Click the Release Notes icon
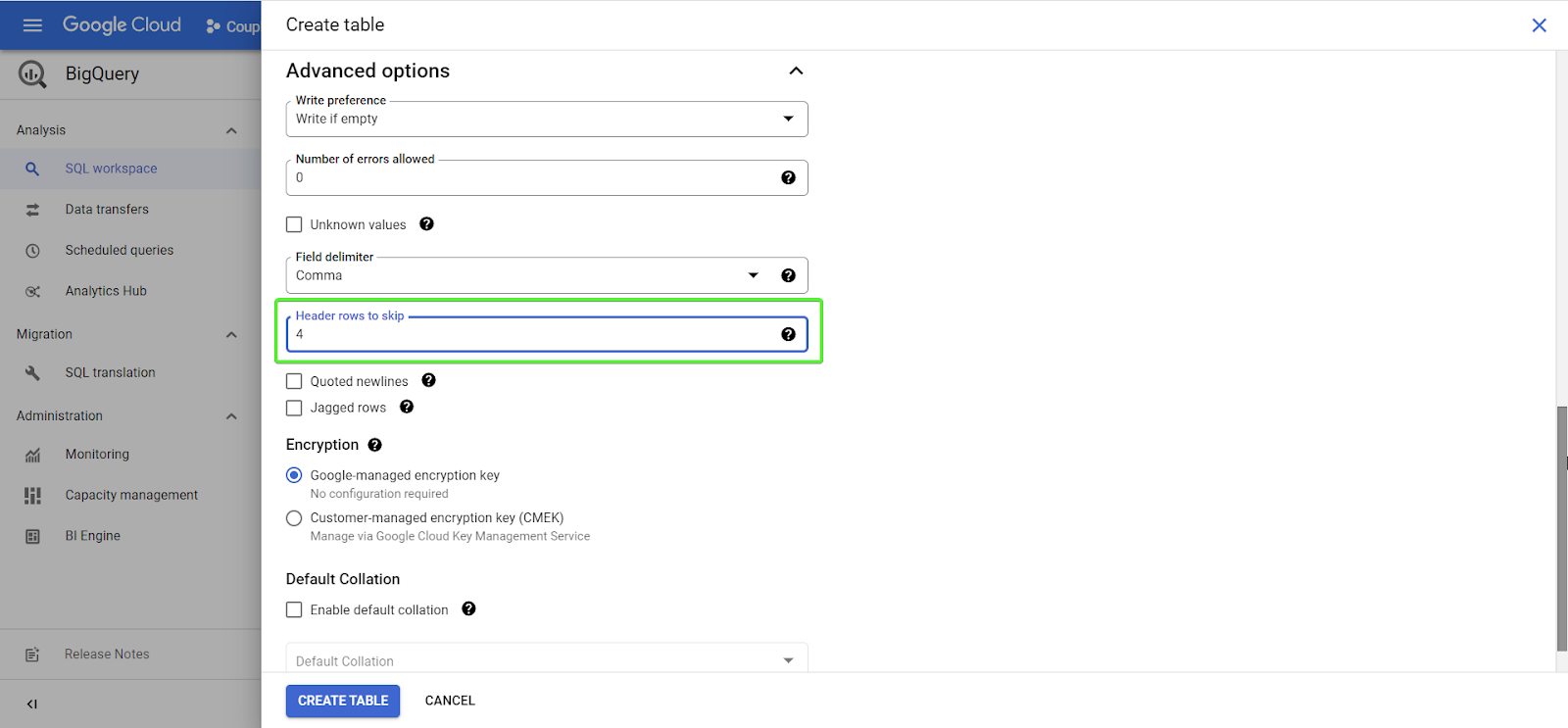1568x728 pixels. [32, 655]
